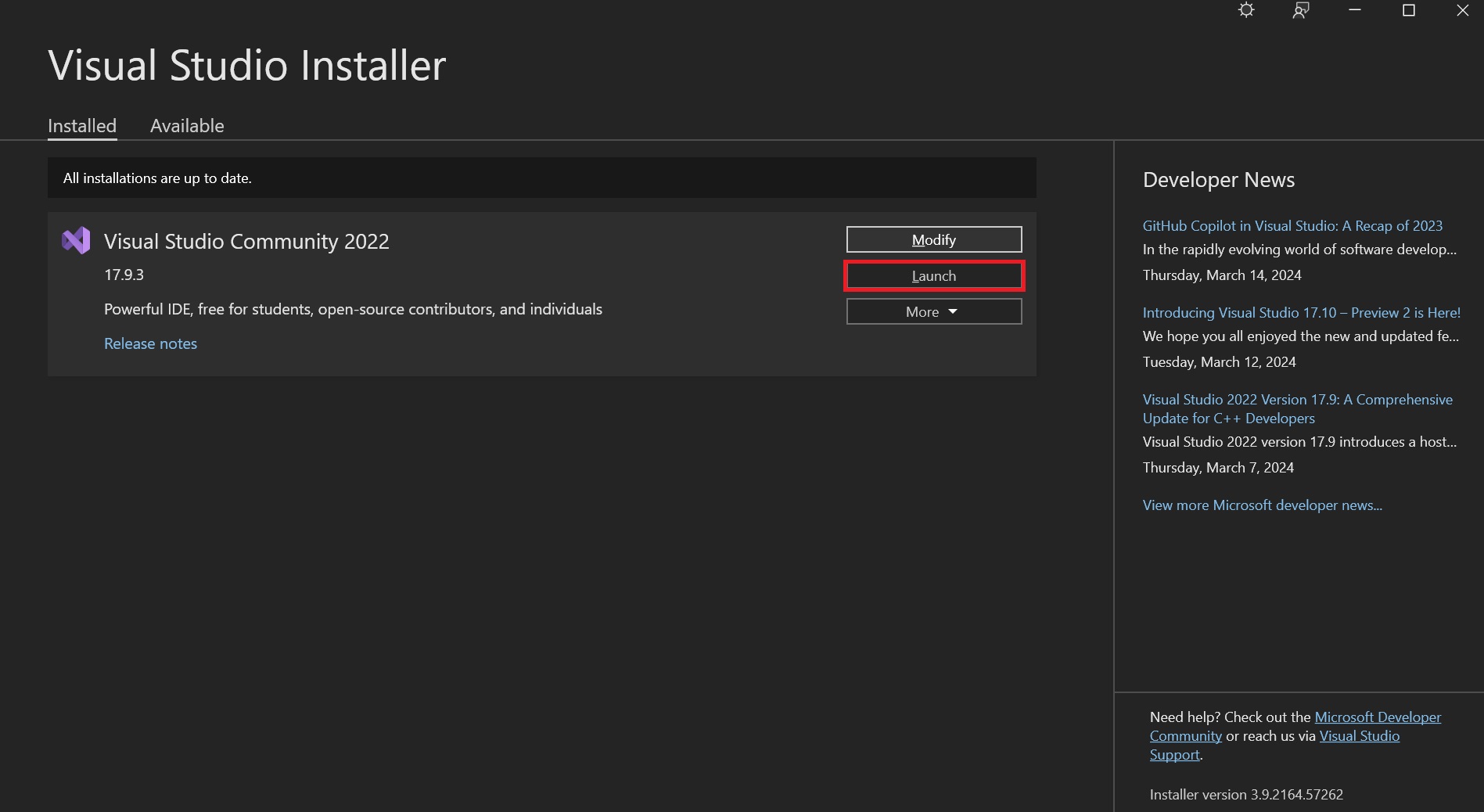Click 'In the rapidly evolving world' summary
This screenshot has width=1484, height=812.
[1299, 249]
